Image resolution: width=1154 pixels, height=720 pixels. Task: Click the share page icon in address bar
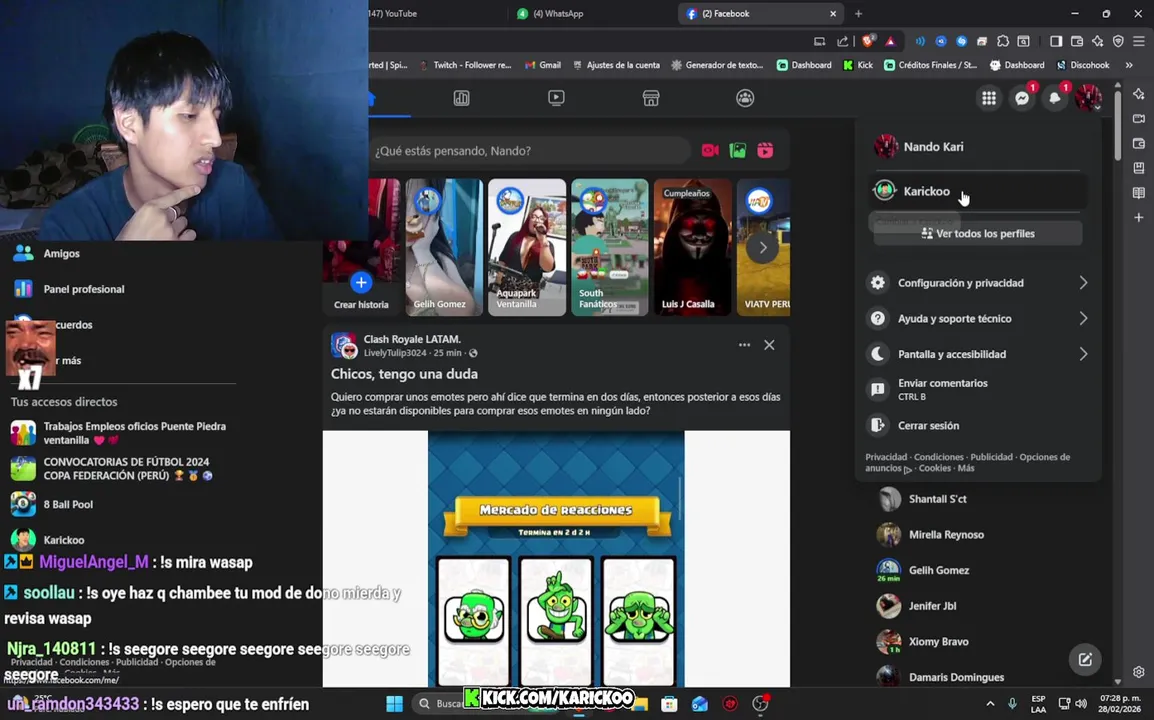click(x=843, y=41)
